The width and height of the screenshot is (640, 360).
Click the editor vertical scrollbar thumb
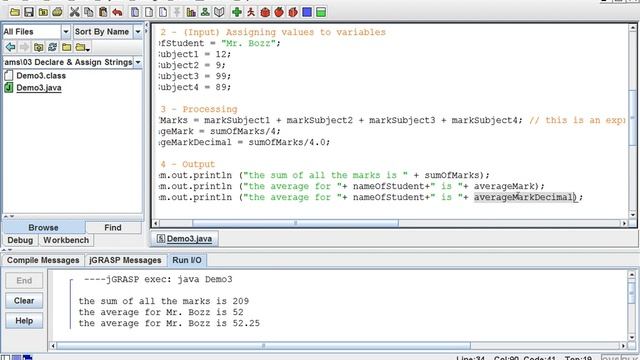[x=632, y=117]
